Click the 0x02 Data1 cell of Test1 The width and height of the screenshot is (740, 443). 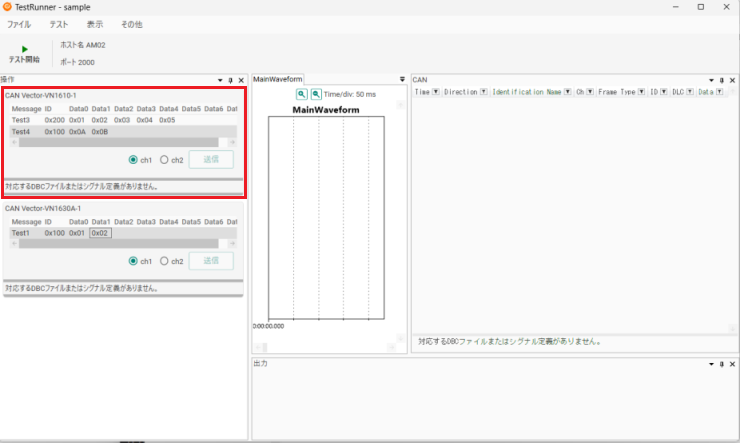coord(100,233)
